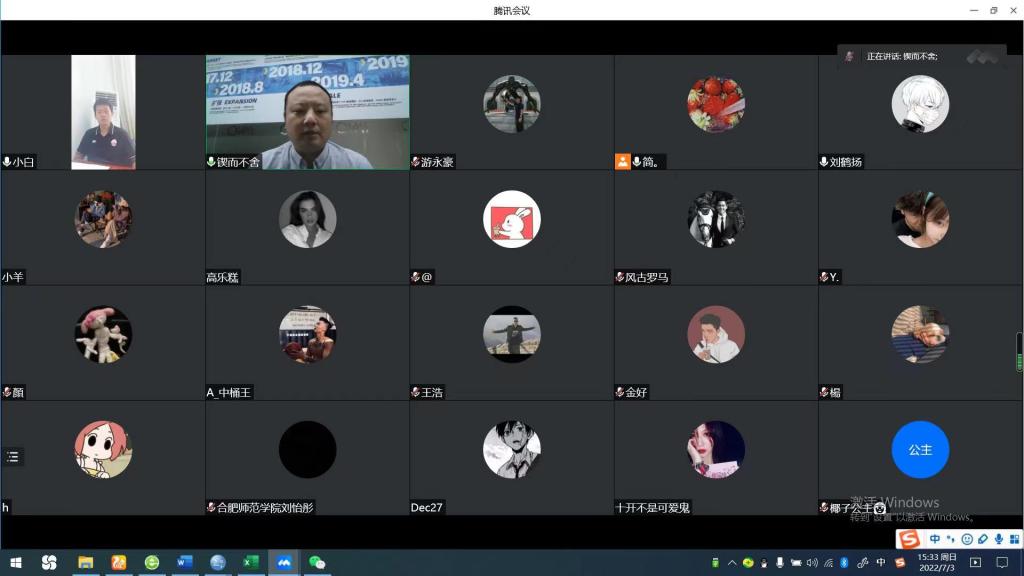The height and width of the screenshot is (576, 1024).
Task: Click the clock showing 15:33
Action: [x=937, y=562]
